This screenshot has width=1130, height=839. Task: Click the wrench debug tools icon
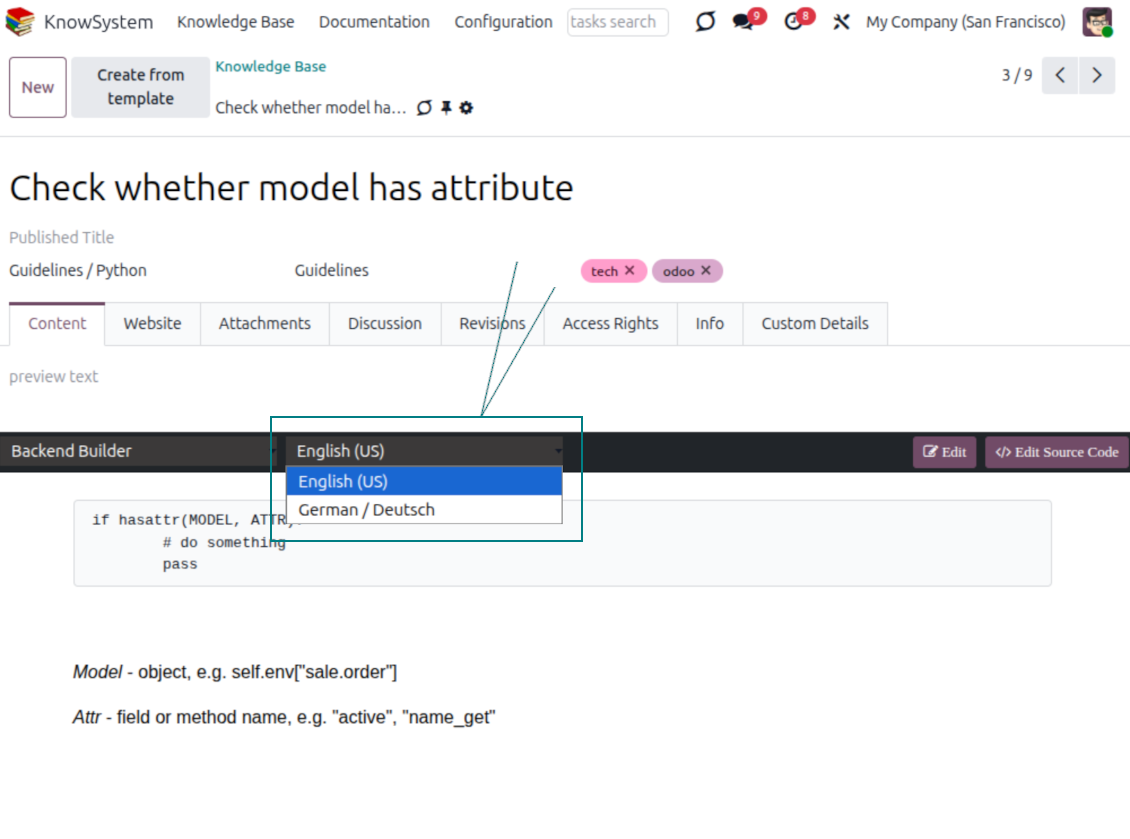pos(841,22)
